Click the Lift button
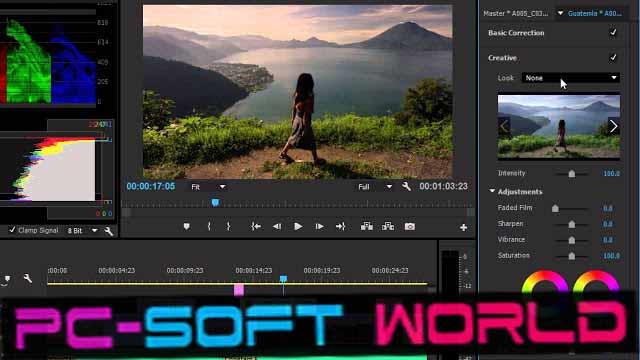The width and height of the screenshot is (640, 360). point(367,226)
